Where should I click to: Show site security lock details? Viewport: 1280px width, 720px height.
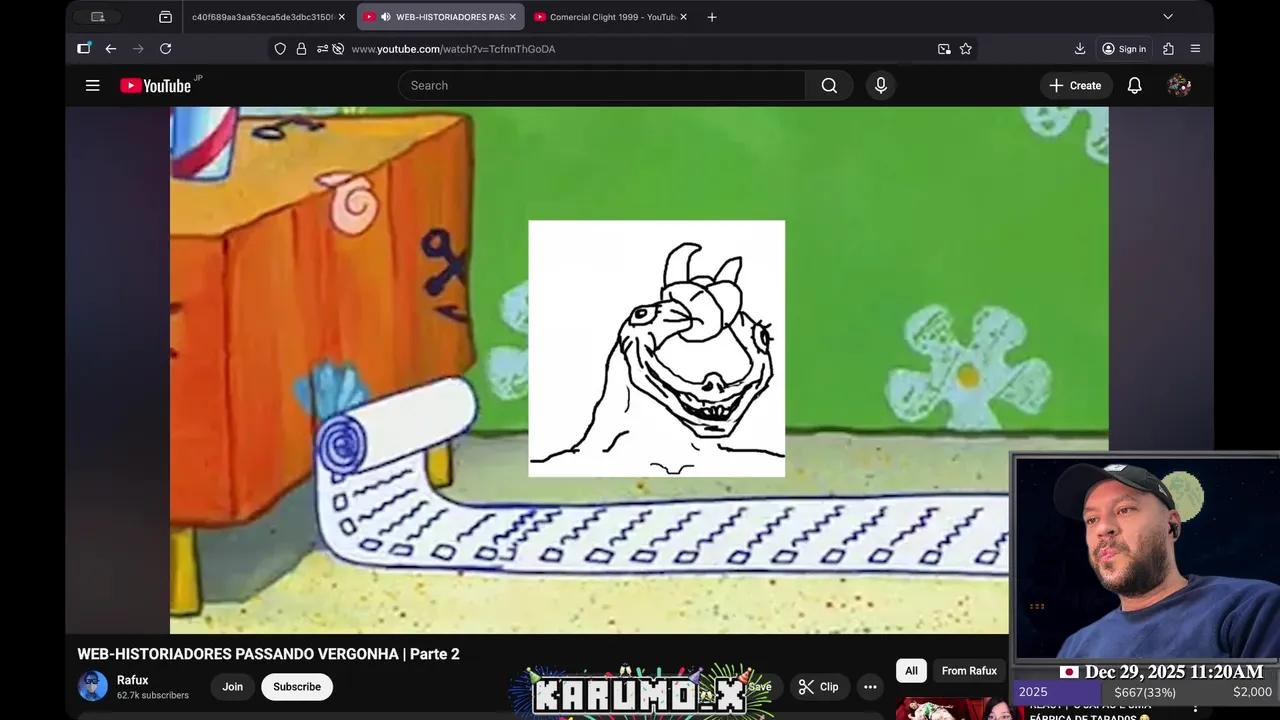coord(301,49)
